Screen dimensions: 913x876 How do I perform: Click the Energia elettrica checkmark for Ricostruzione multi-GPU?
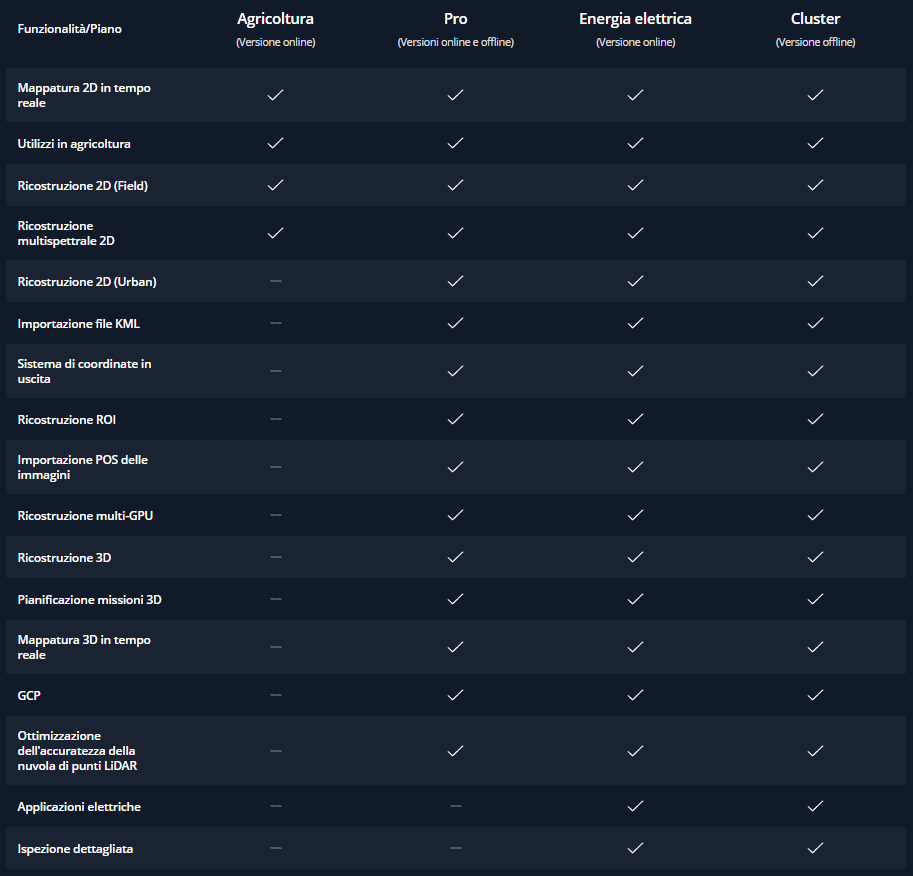coord(635,515)
